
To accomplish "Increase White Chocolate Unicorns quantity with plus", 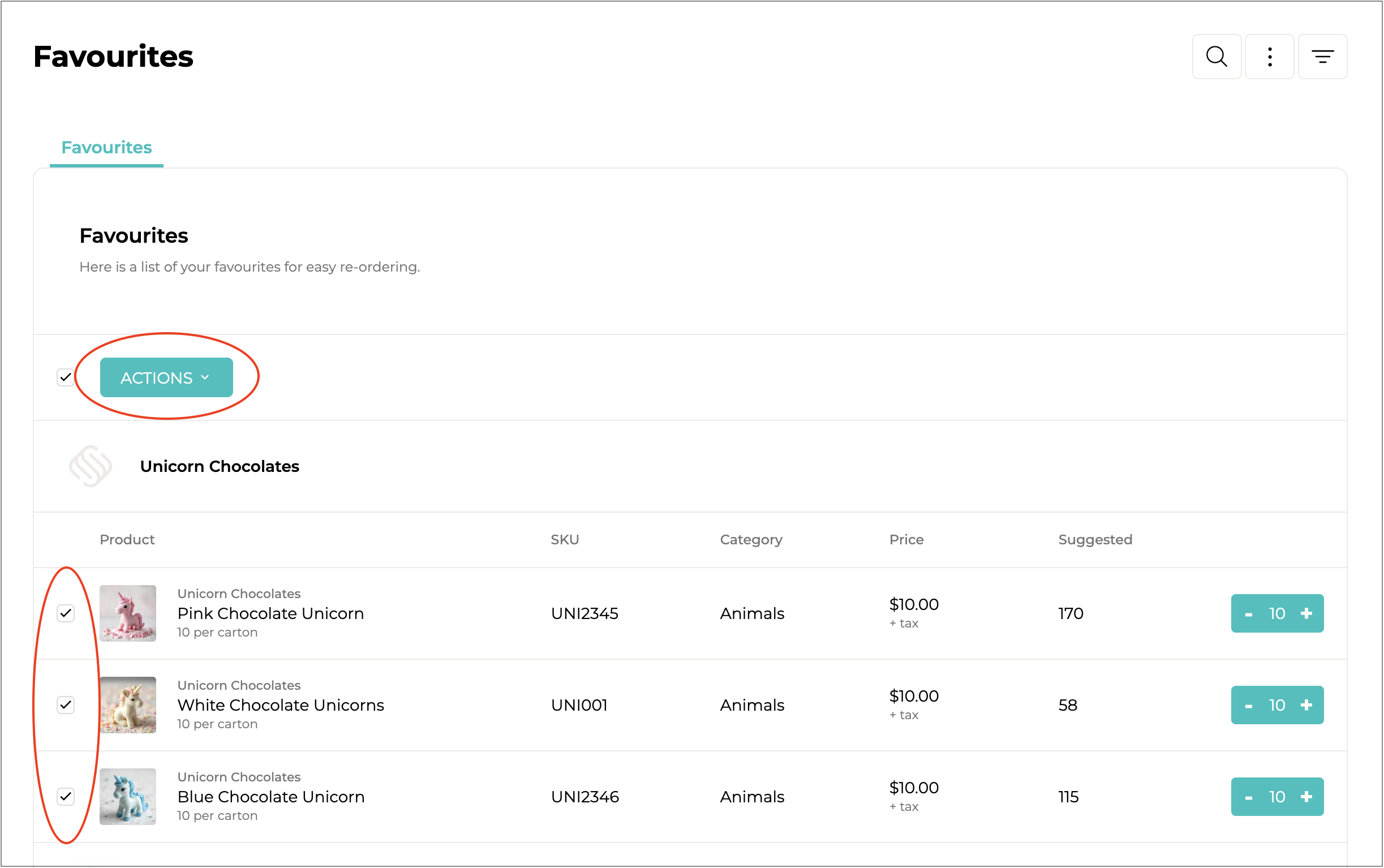I will [x=1306, y=706].
